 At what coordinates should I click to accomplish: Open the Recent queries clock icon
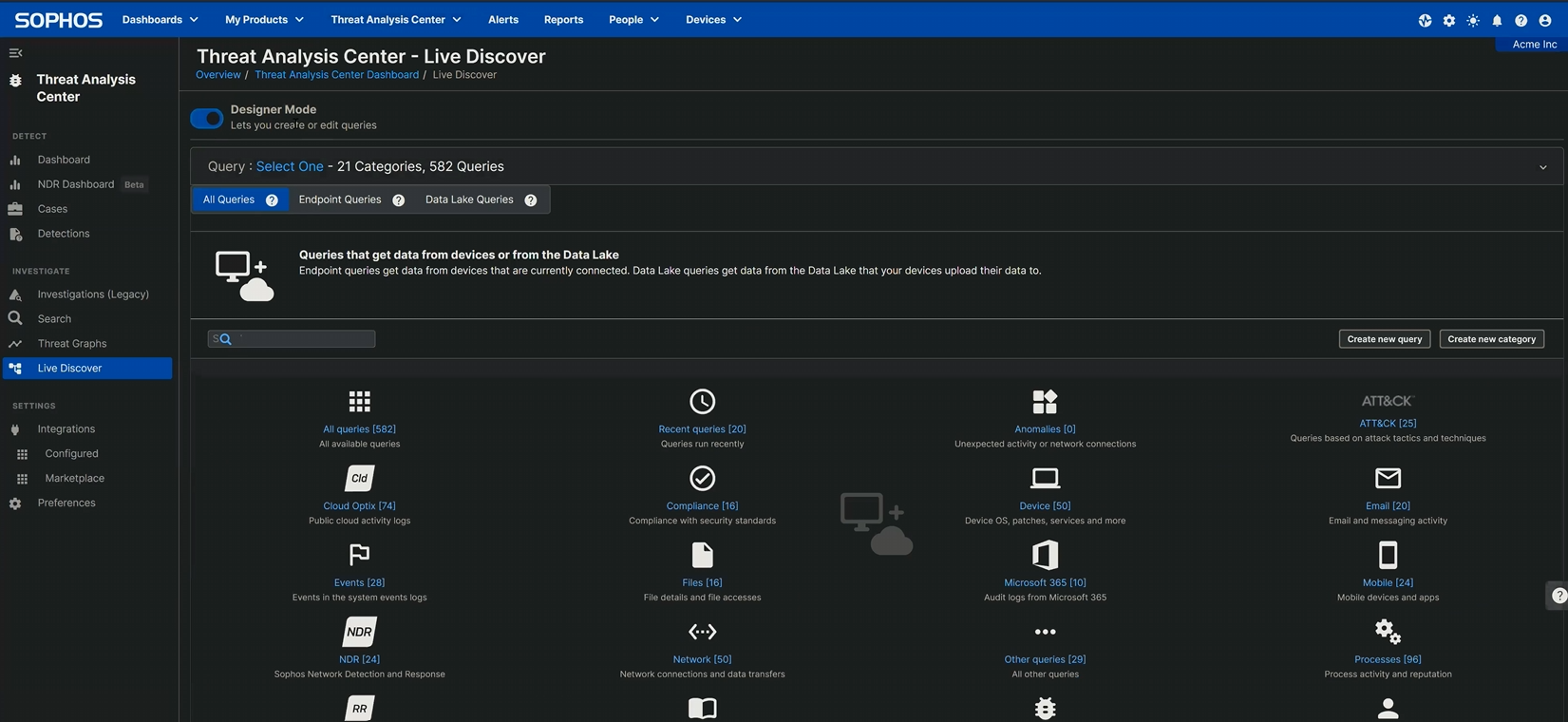(x=702, y=402)
